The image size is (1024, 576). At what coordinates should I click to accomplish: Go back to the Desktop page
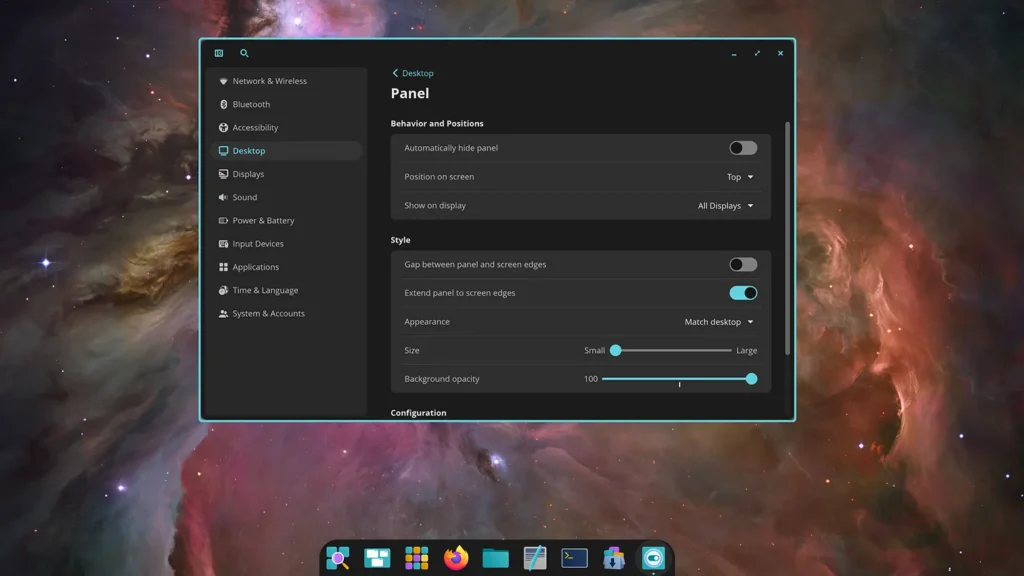(x=412, y=73)
